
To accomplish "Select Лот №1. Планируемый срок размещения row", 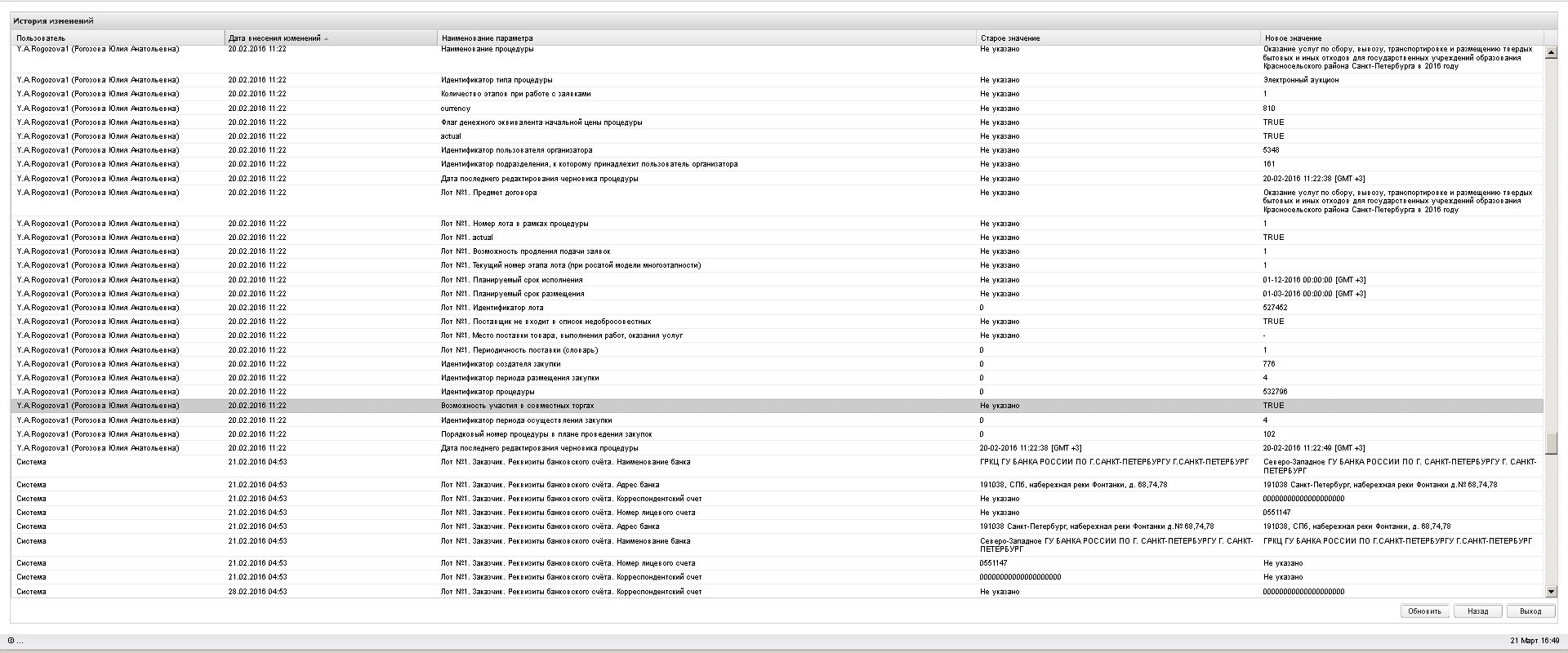I will (777, 294).
